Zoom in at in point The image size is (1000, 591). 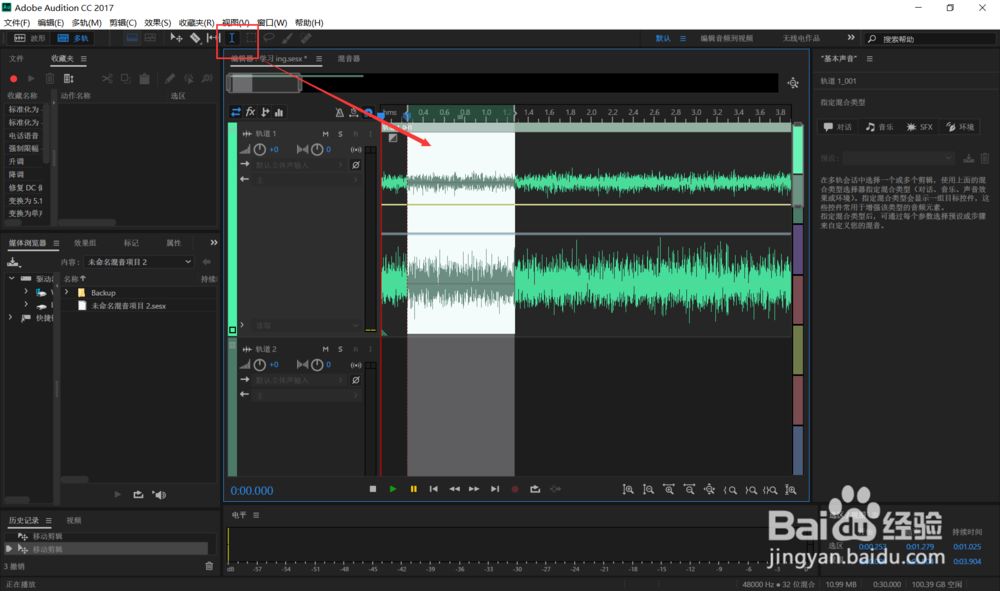click(x=730, y=490)
